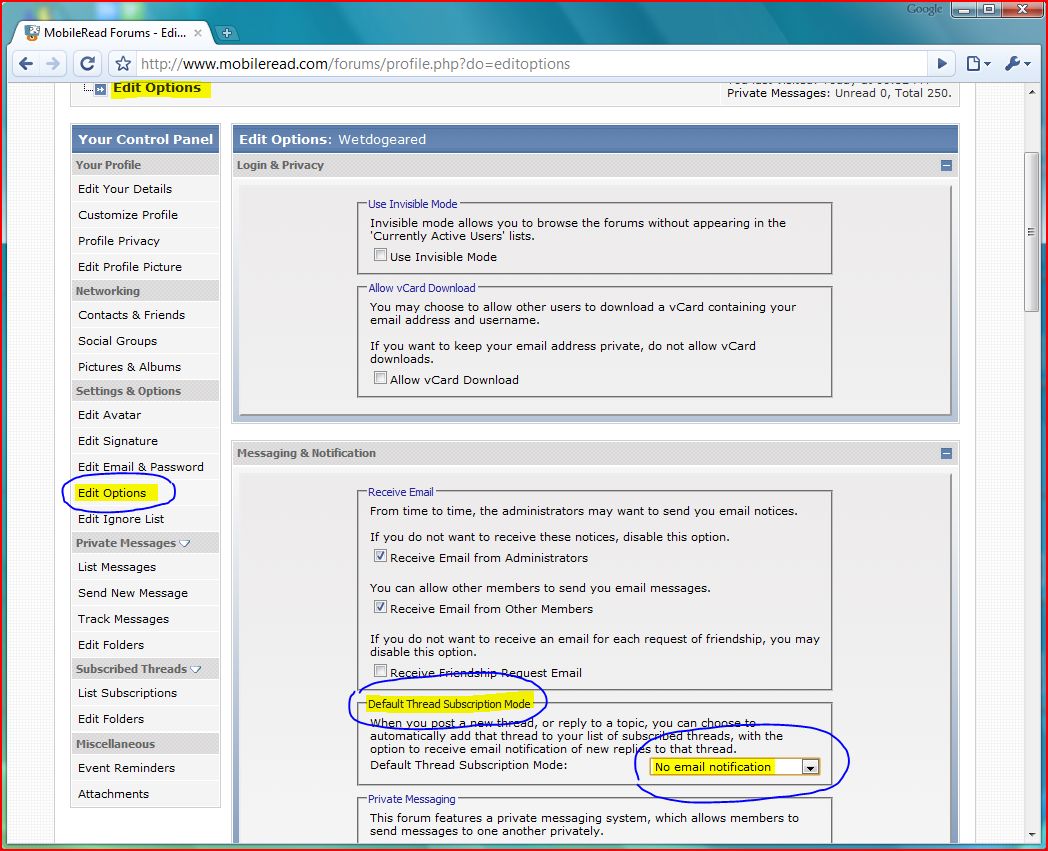Screen dimensions: 1048x851
Task: Open Edit Email & Password
Action: coord(141,467)
